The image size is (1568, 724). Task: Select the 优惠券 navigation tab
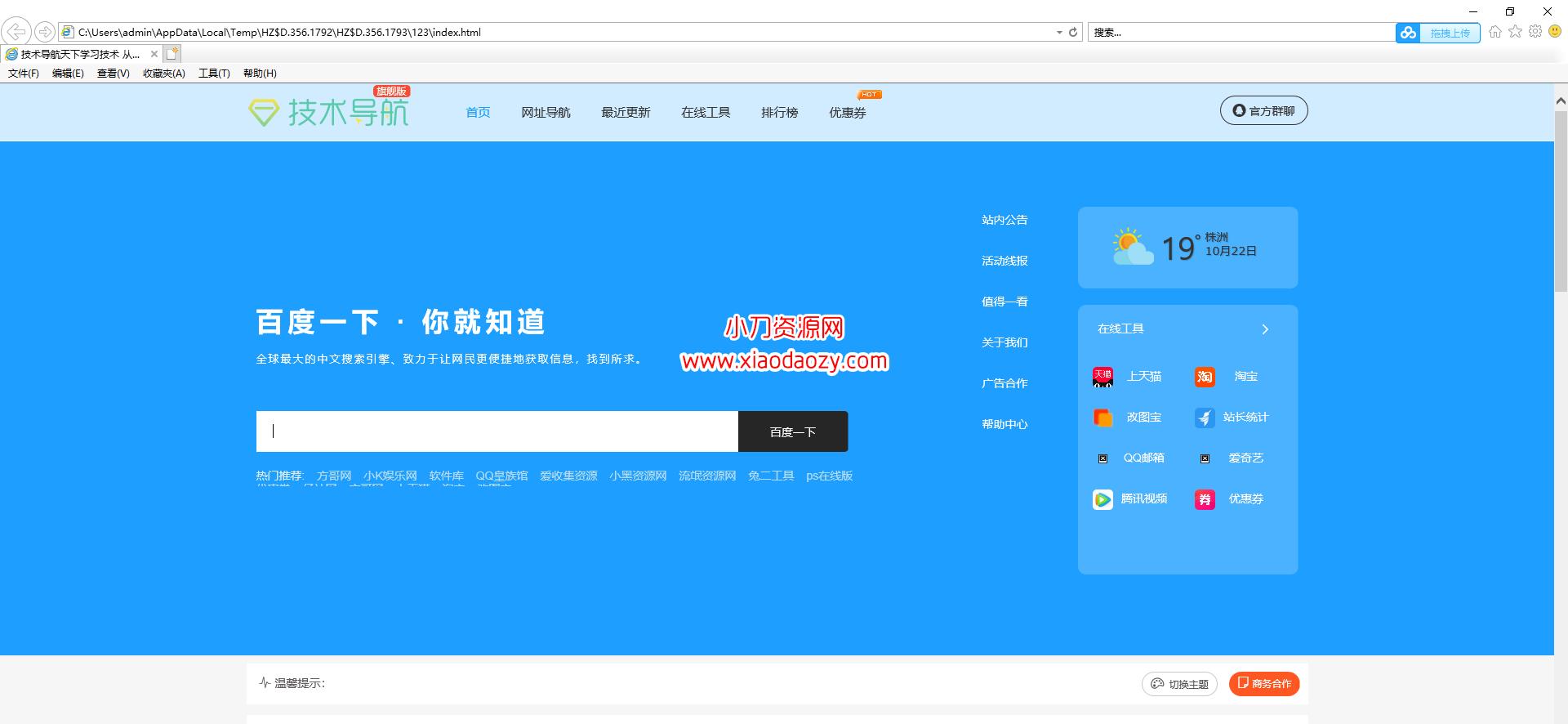click(x=847, y=113)
